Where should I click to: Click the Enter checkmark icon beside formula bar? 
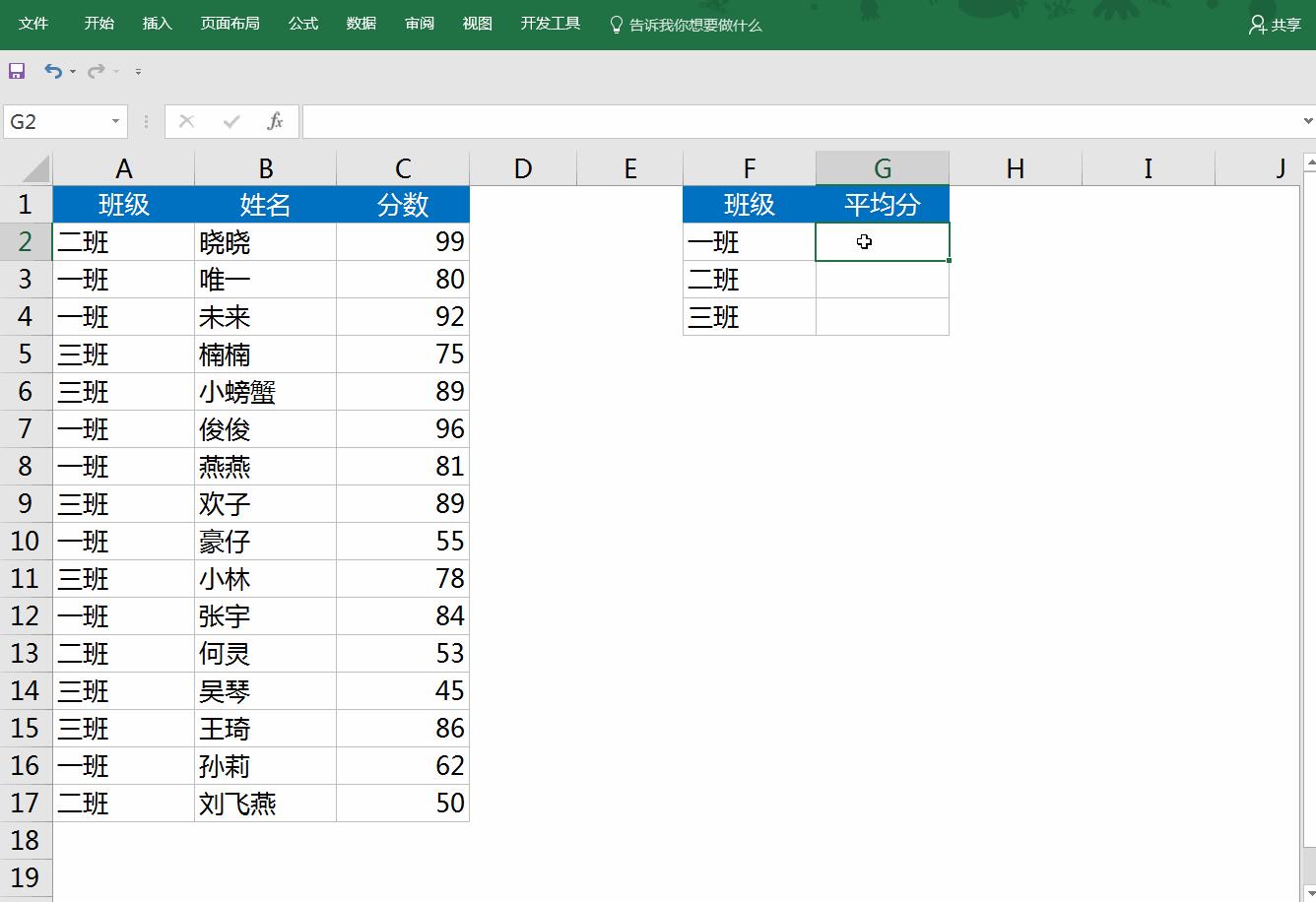pyautogui.click(x=230, y=121)
